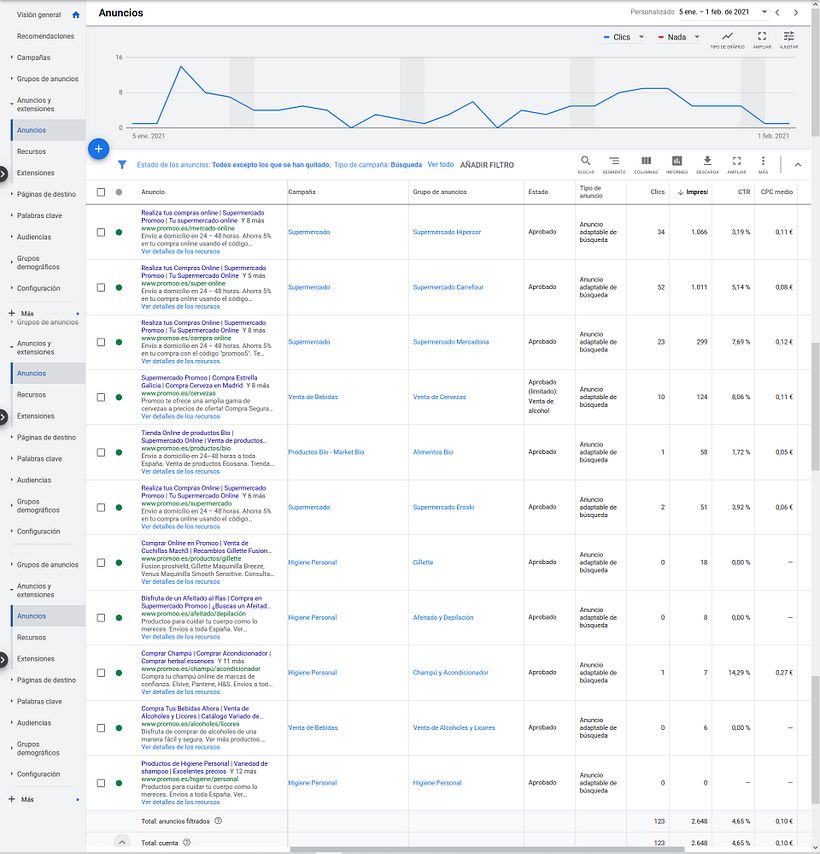Check the Alimentos Bio ad row checkbox

(101, 453)
